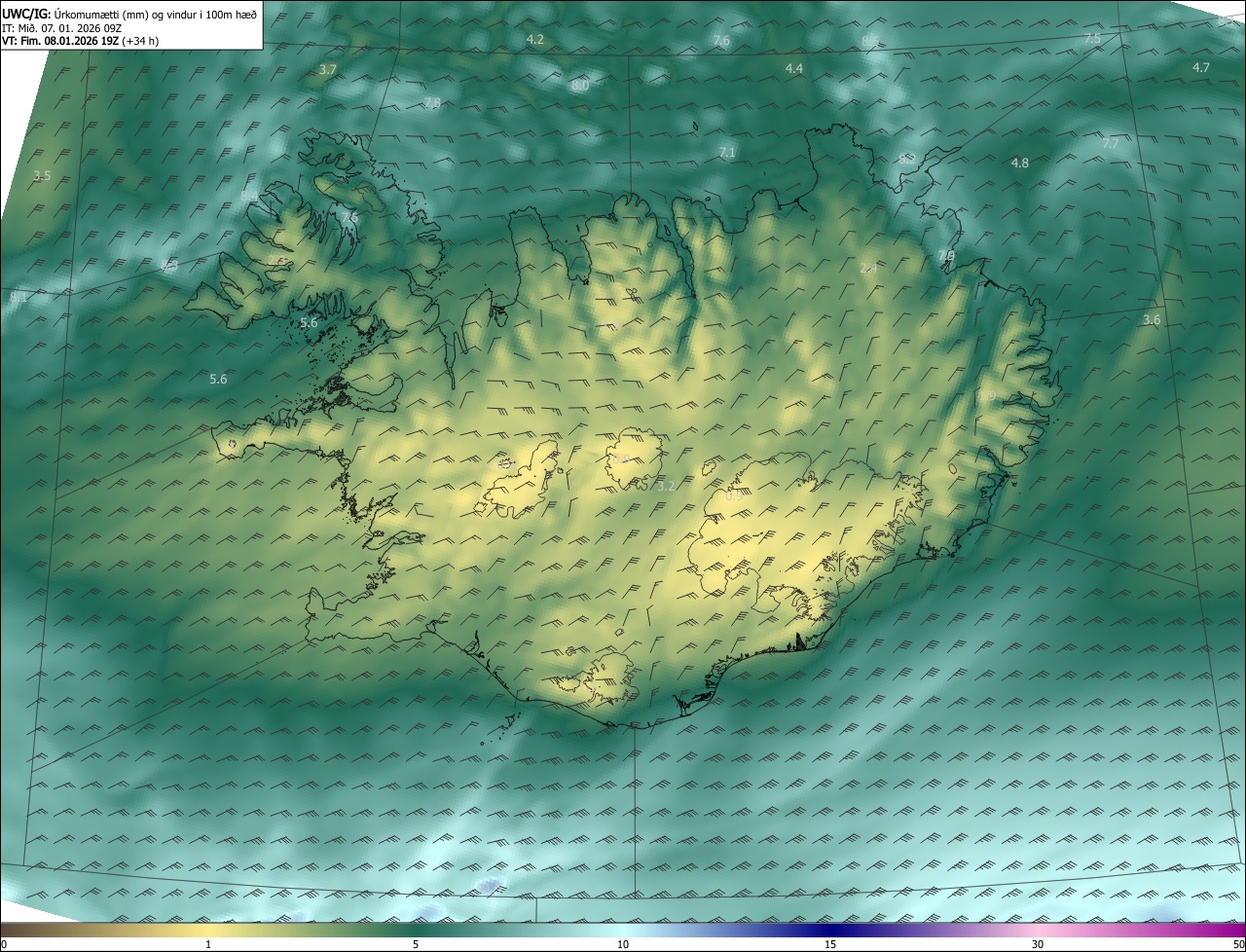The width and height of the screenshot is (1246, 952).
Task: Select the 4.7 value label
Action: [1201, 67]
